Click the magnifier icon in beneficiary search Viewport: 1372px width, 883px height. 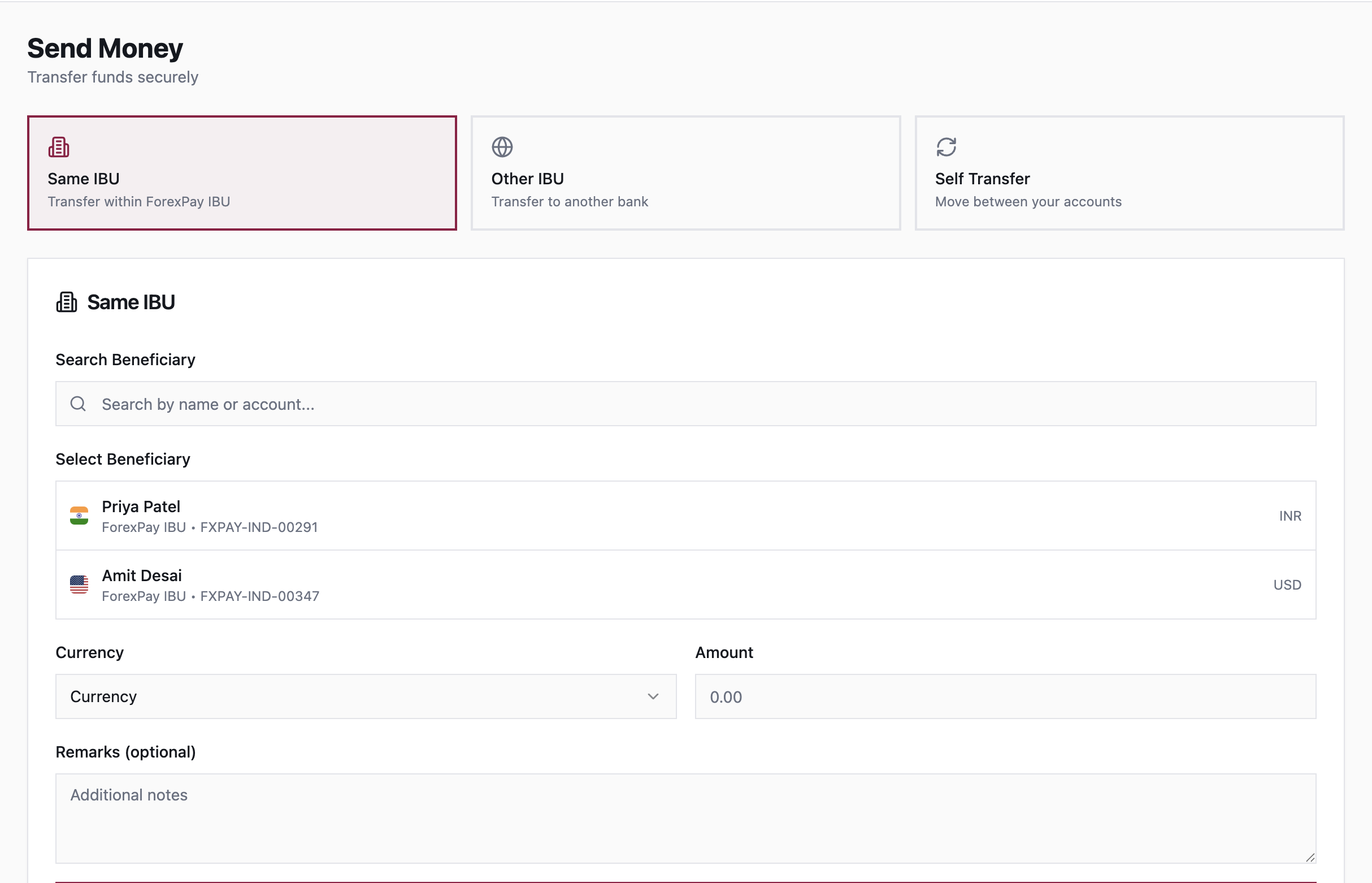79,404
